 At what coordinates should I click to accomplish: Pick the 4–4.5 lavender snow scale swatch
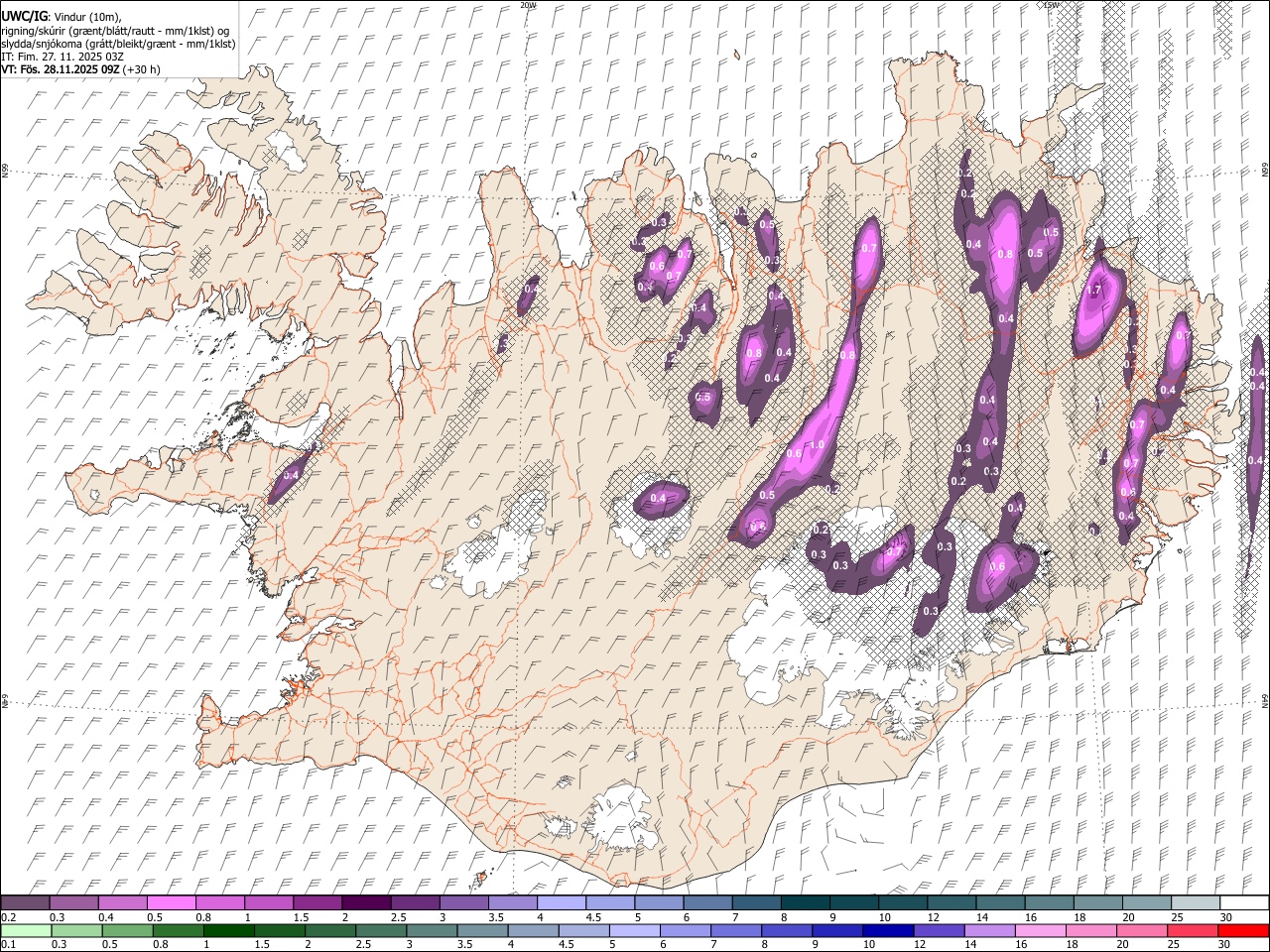pos(561,903)
